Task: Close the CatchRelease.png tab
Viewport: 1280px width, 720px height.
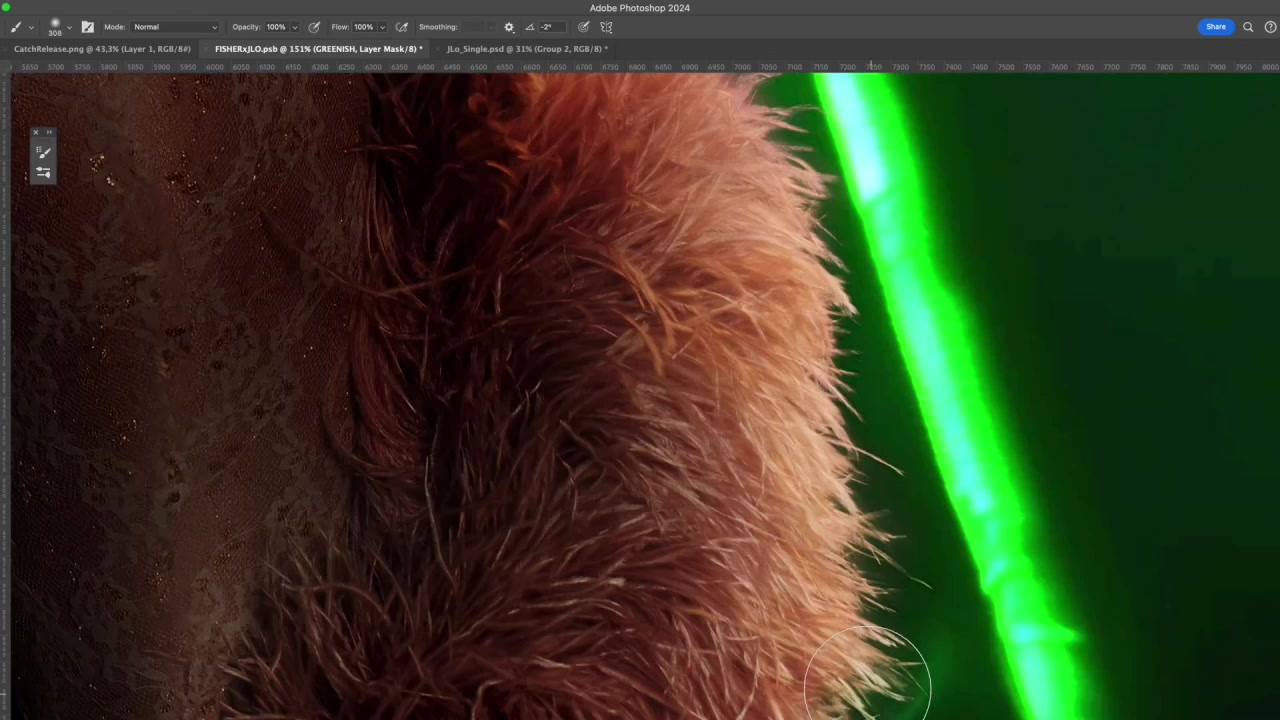Action: pos(5,49)
